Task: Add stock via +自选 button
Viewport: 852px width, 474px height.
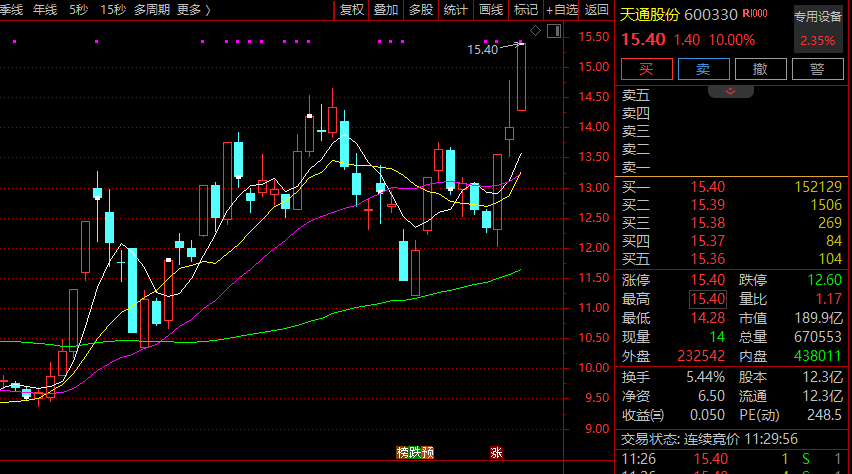Action: click(x=563, y=10)
